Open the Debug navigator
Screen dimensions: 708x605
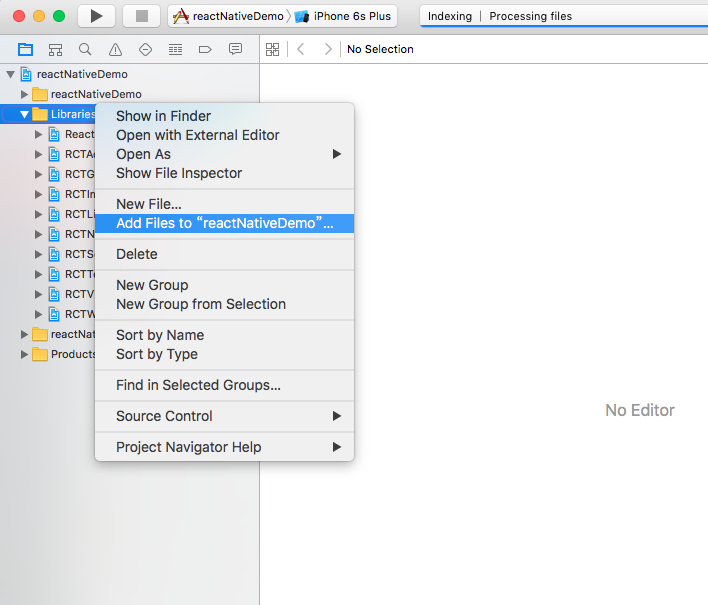click(175, 49)
